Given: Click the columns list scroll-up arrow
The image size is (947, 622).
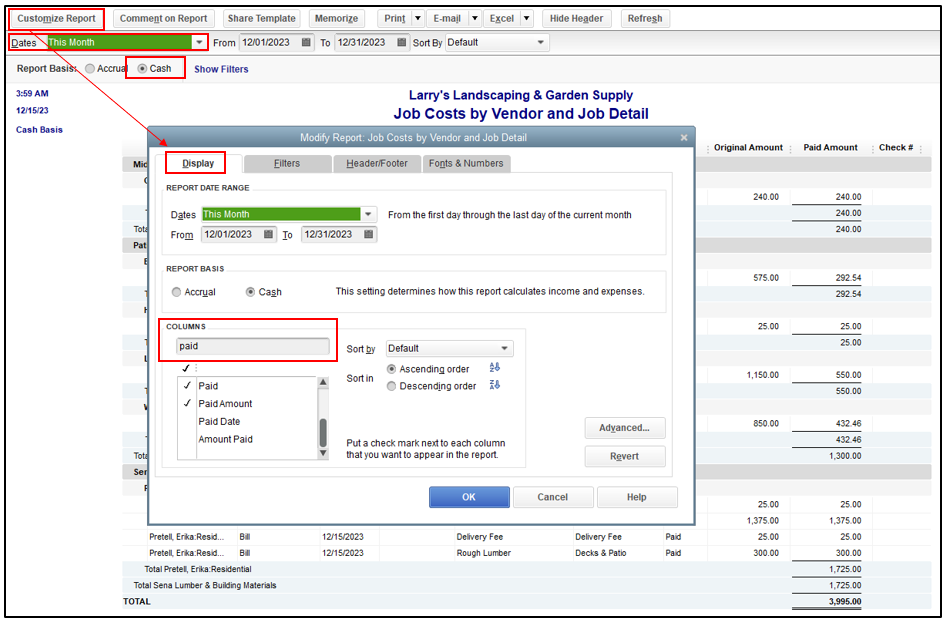Looking at the screenshot, I should [x=323, y=382].
